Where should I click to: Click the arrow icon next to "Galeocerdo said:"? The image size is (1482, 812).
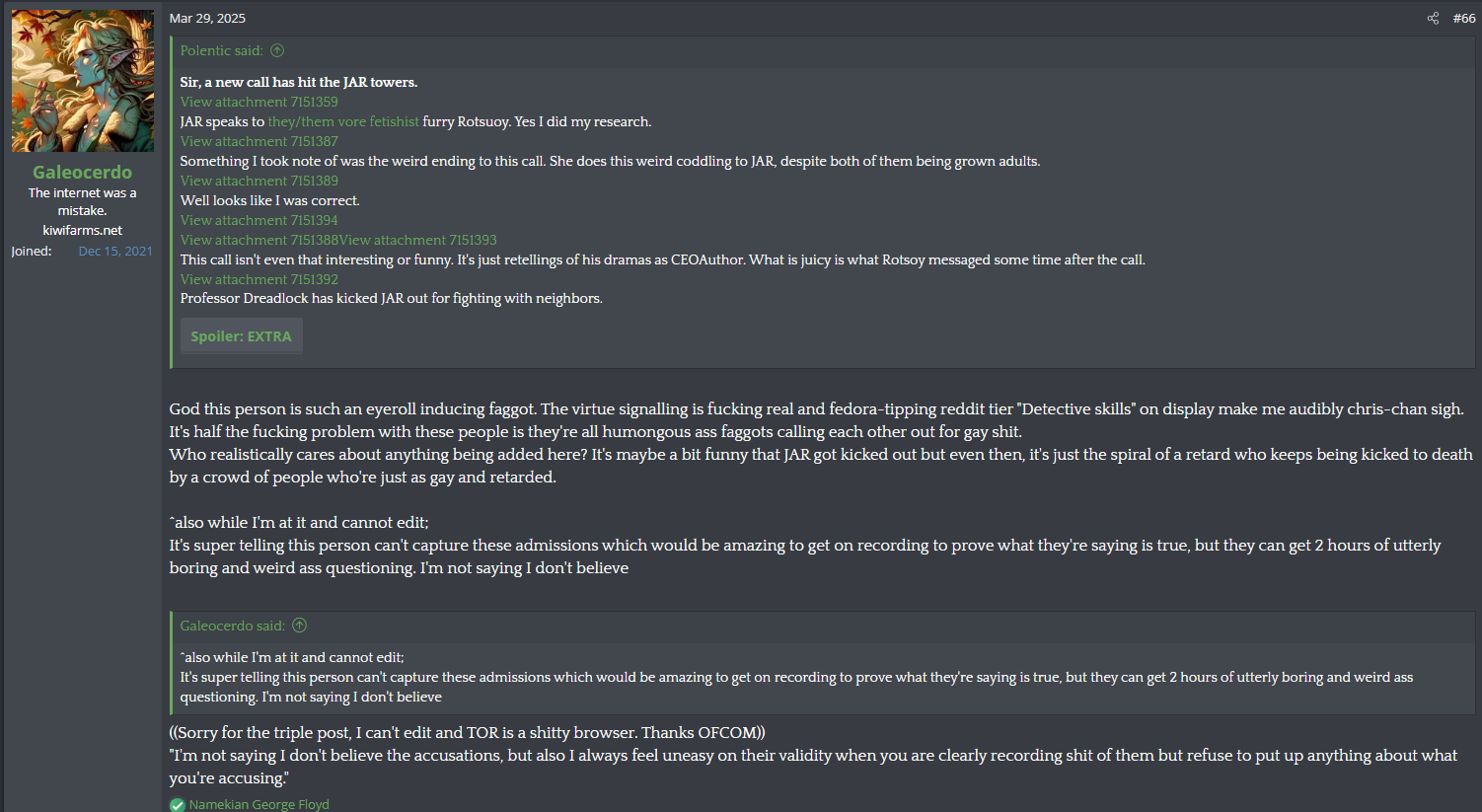click(300, 626)
